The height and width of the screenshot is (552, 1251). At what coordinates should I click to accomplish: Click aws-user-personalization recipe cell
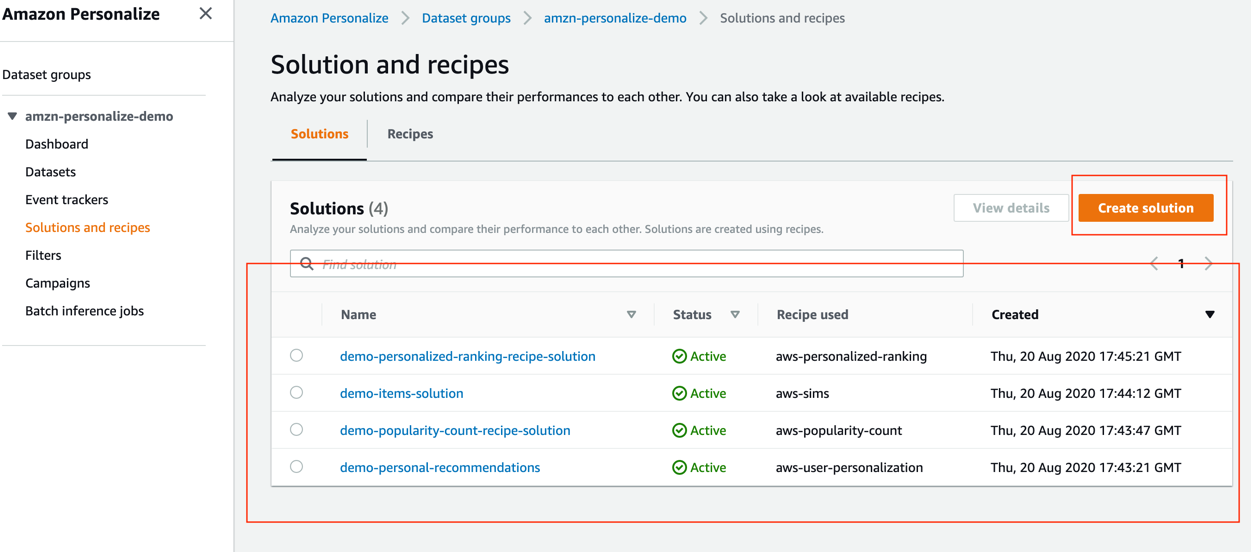click(x=850, y=467)
